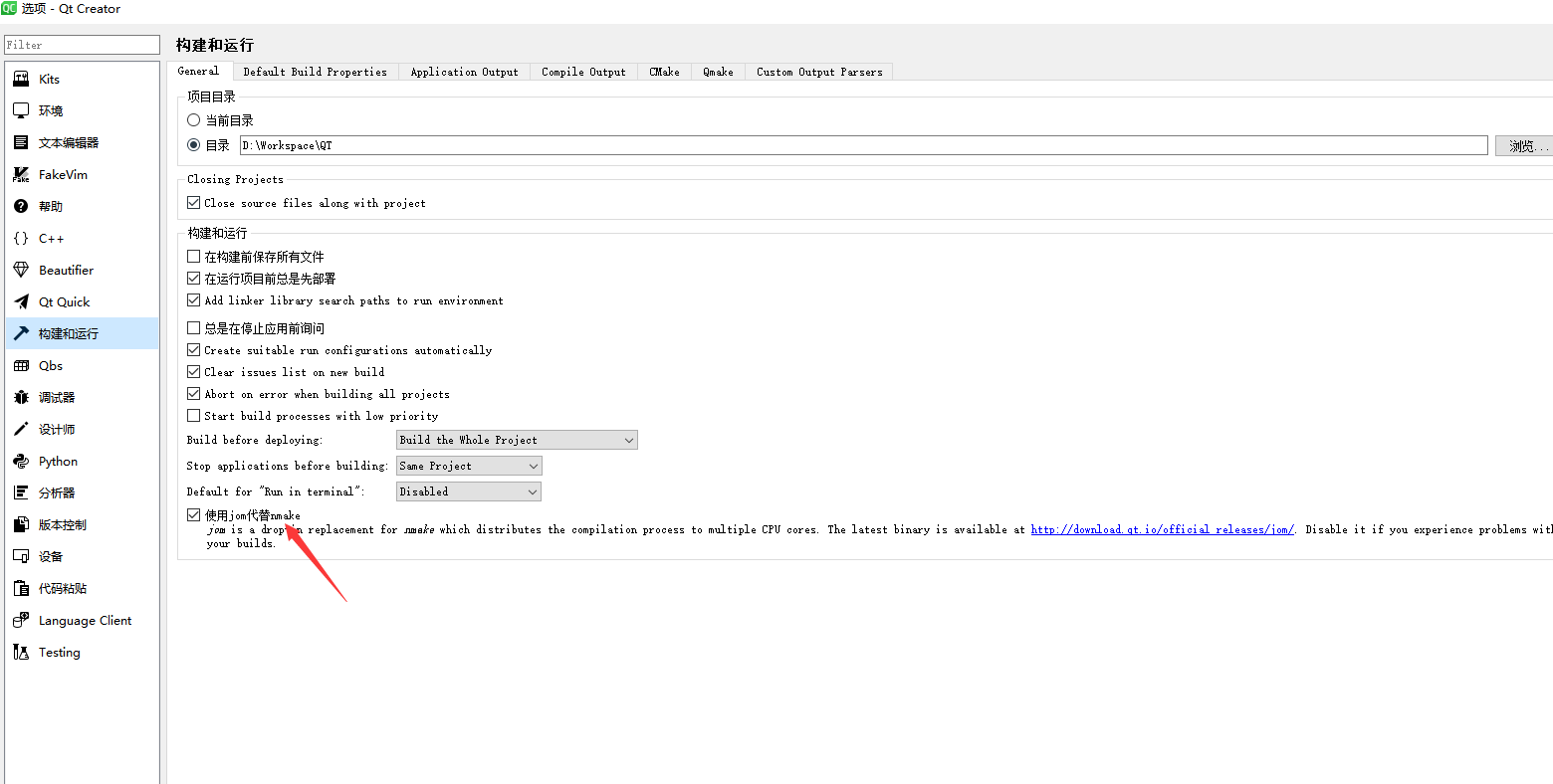Open Stop applications before building dropdown
Image resolution: width=1553 pixels, height=784 pixels.
point(469,466)
